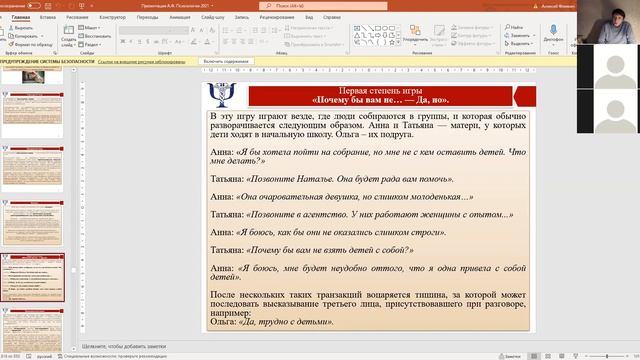Toggle bold formatting icon
640x360 pixels.
[122, 42]
